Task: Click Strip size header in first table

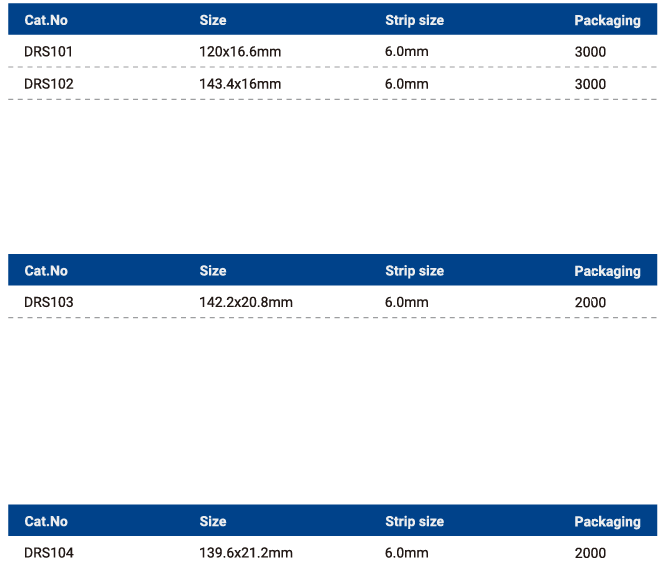Action: pyautogui.click(x=414, y=20)
